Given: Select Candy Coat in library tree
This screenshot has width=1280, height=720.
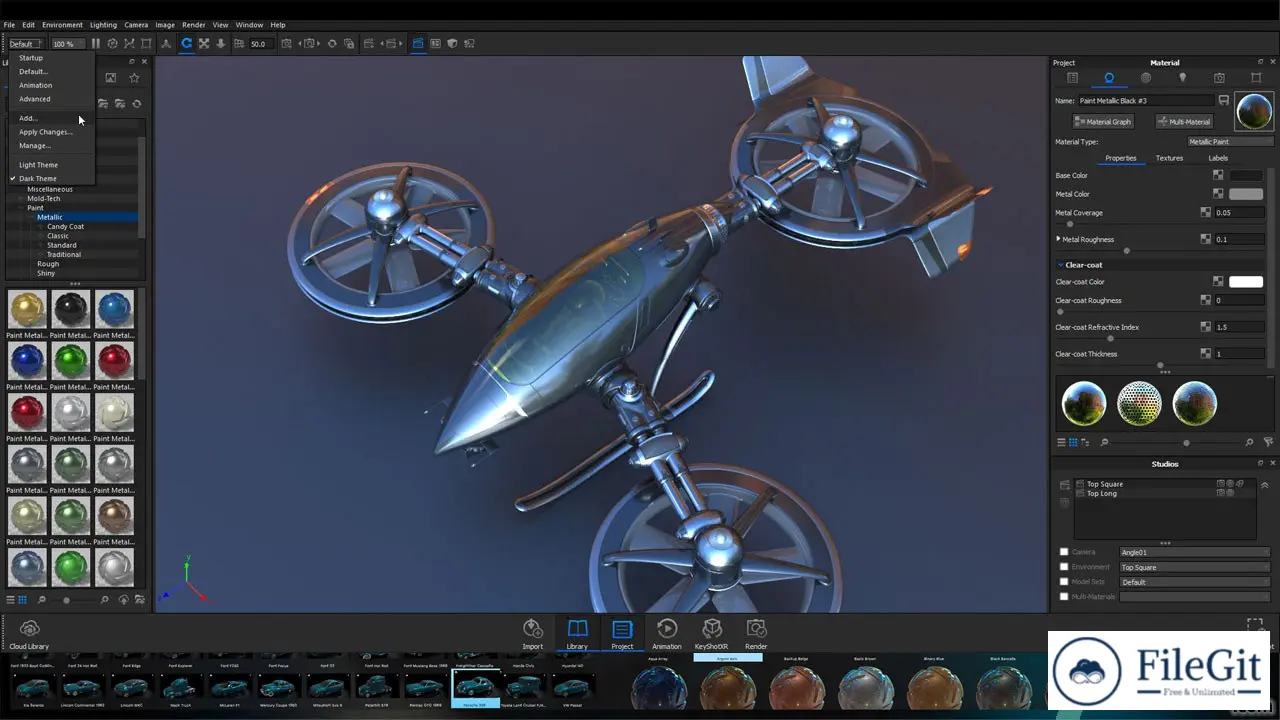Looking at the screenshot, I should pyautogui.click(x=65, y=227).
